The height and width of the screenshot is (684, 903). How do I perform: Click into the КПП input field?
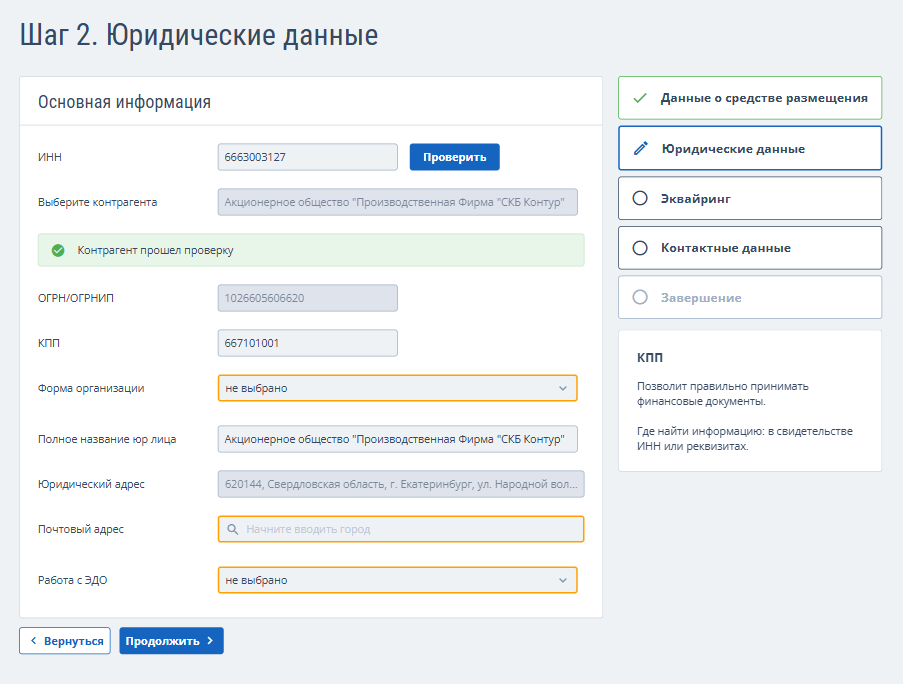click(x=307, y=343)
